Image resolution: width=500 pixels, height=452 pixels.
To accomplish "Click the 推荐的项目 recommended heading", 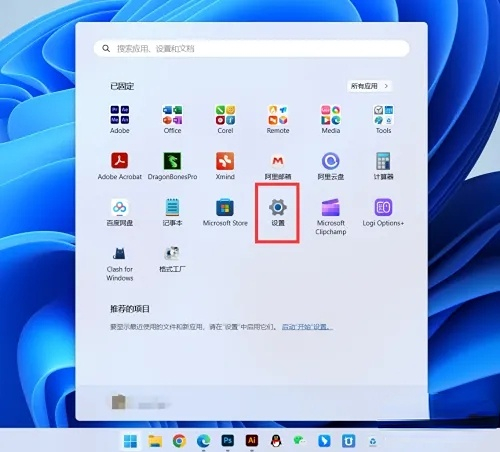I will (x=130, y=309).
